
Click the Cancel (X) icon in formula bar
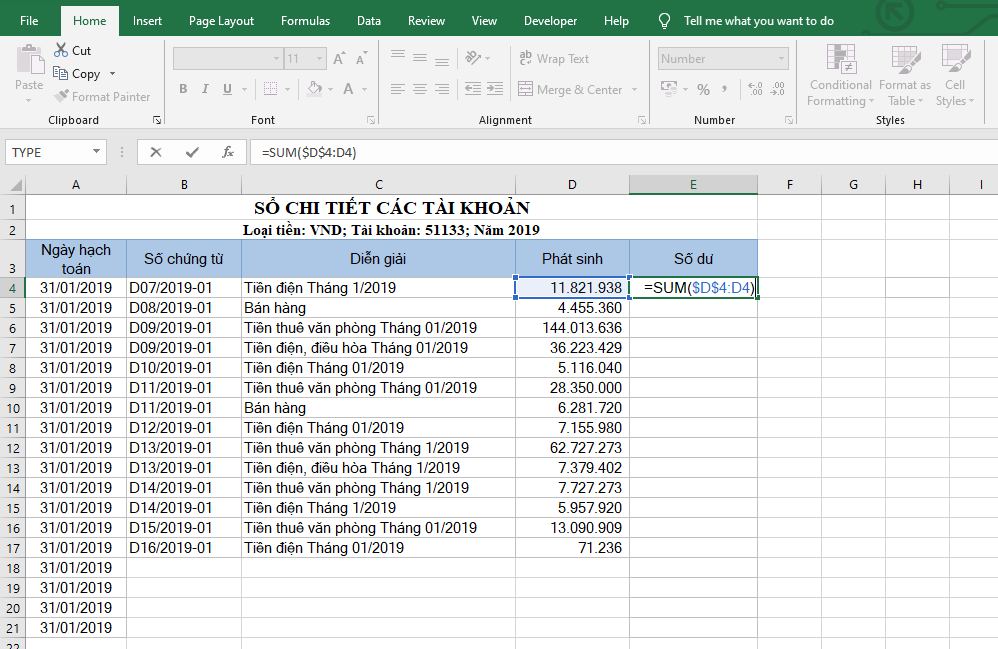pyautogui.click(x=155, y=152)
